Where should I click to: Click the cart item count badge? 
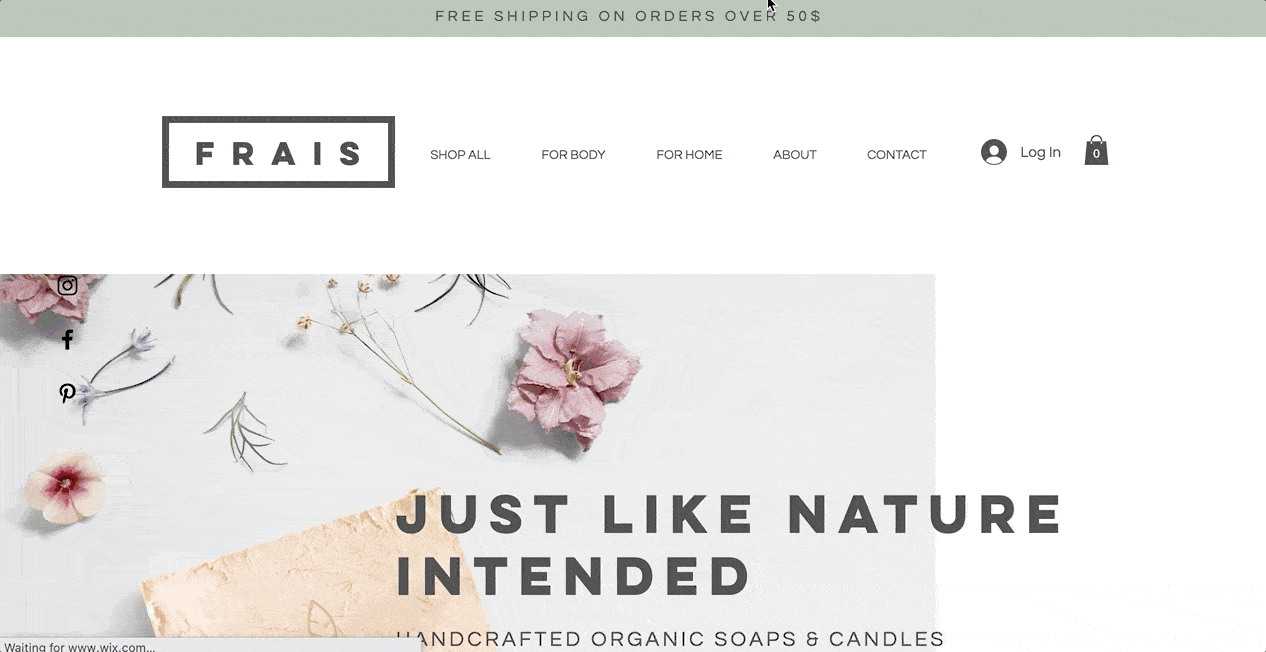tap(1096, 154)
